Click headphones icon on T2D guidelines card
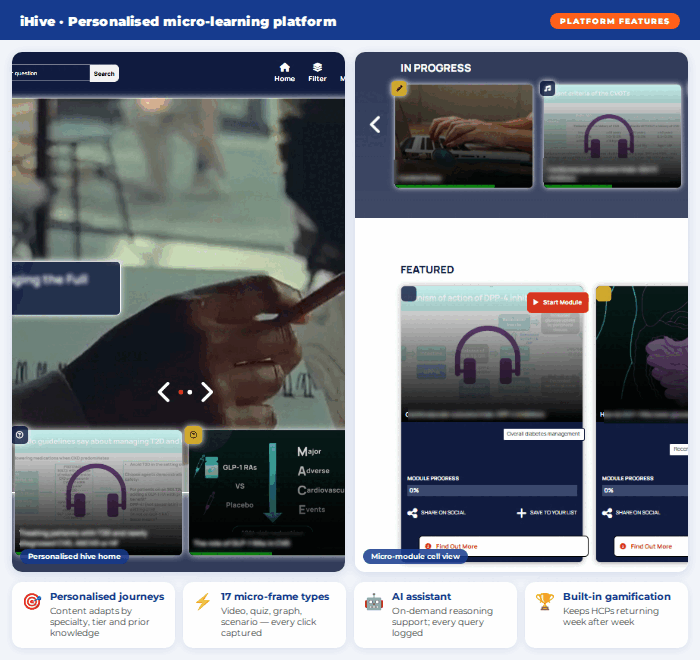 [96, 490]
